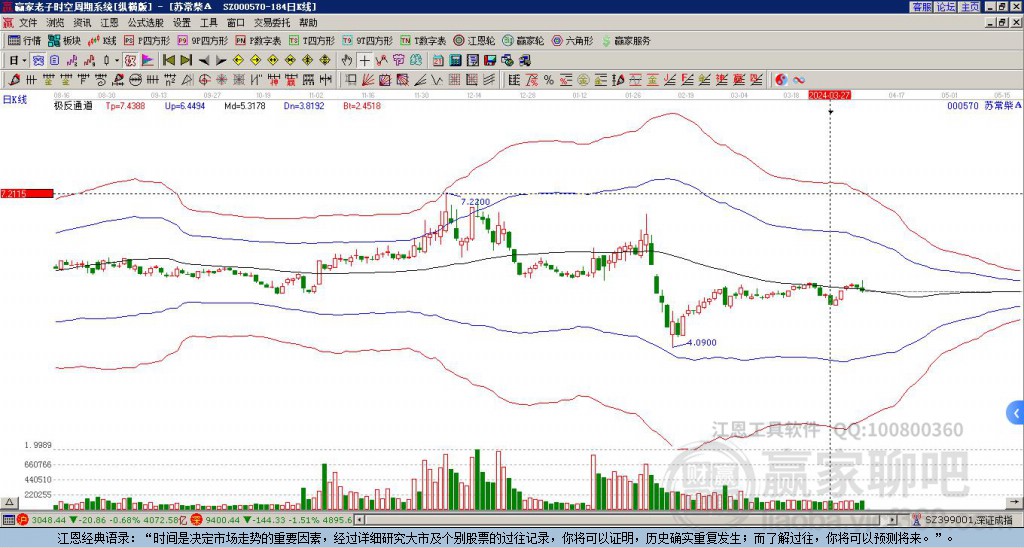Jump to first bar icon

tap(168, 61)
